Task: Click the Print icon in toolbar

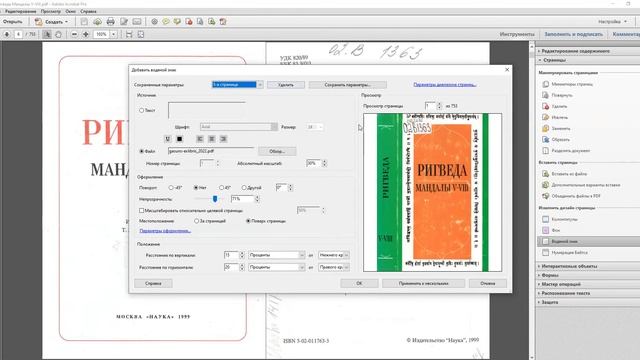Action: (110, 22)
